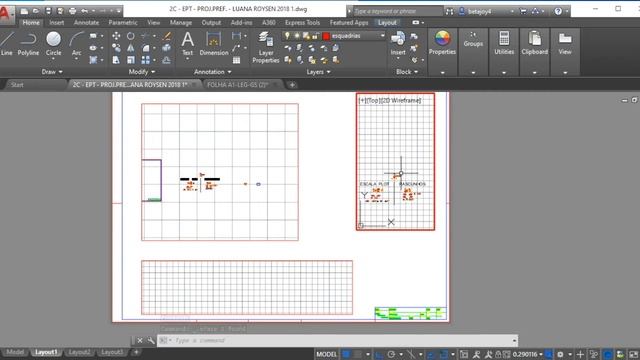This screenshot has height=360, width=640.
Task: Click the Scale tool icon
Action: coord(131,60)
